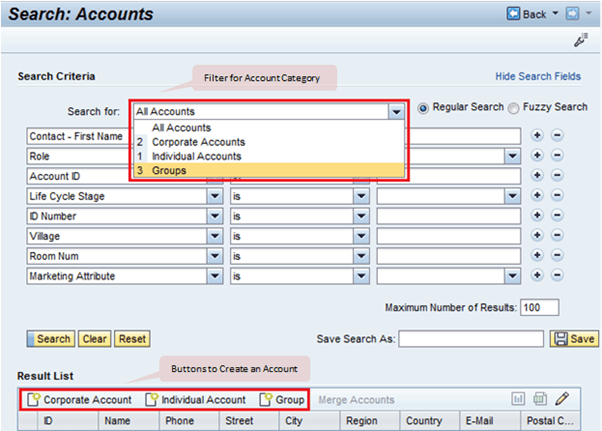
Task: Open the Village operator 'is' dropdown
Action: [361, 236]
